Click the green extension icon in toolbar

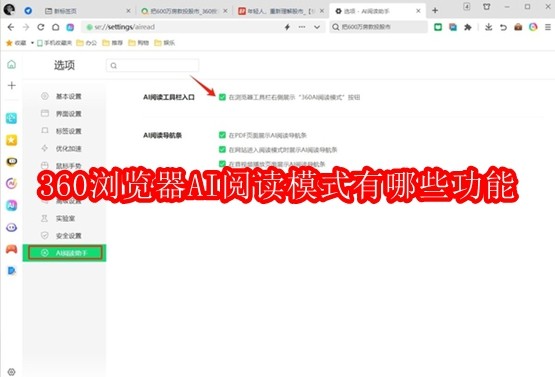[x=438, y=27]
